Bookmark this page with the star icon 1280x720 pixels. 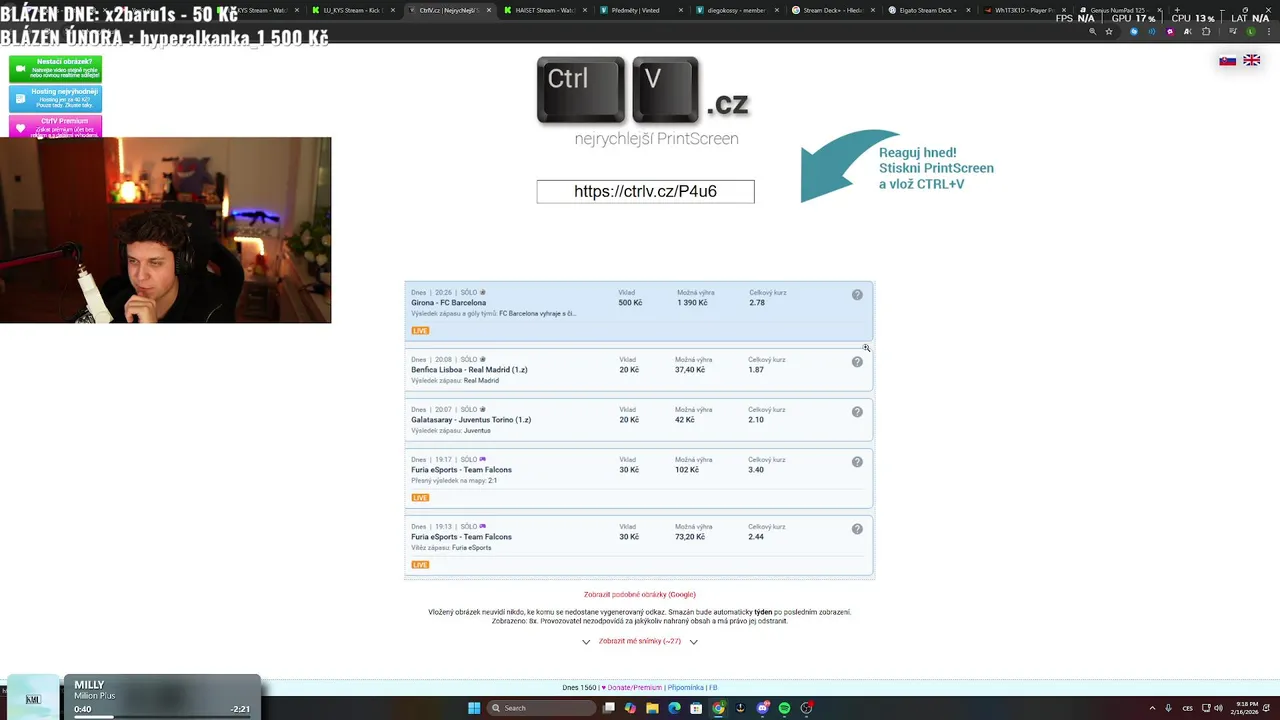1109,31
